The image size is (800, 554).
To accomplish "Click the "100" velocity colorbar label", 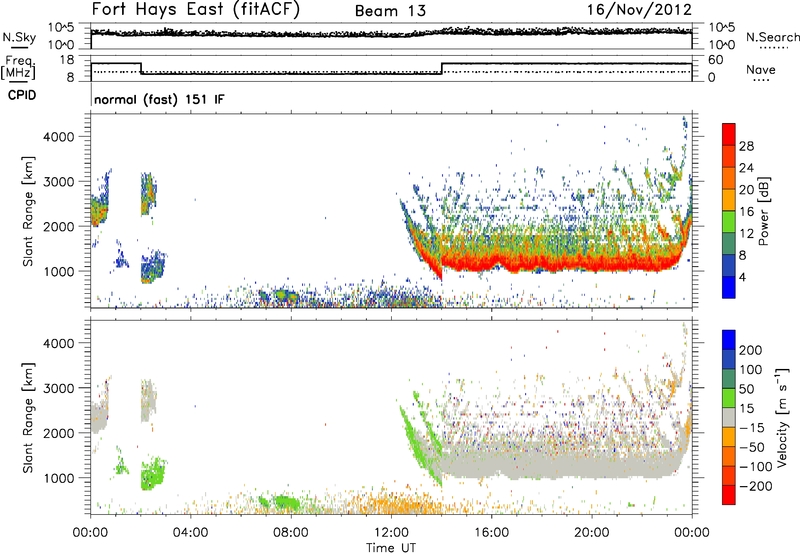I will pyautogui.click(x=751, y=370).
